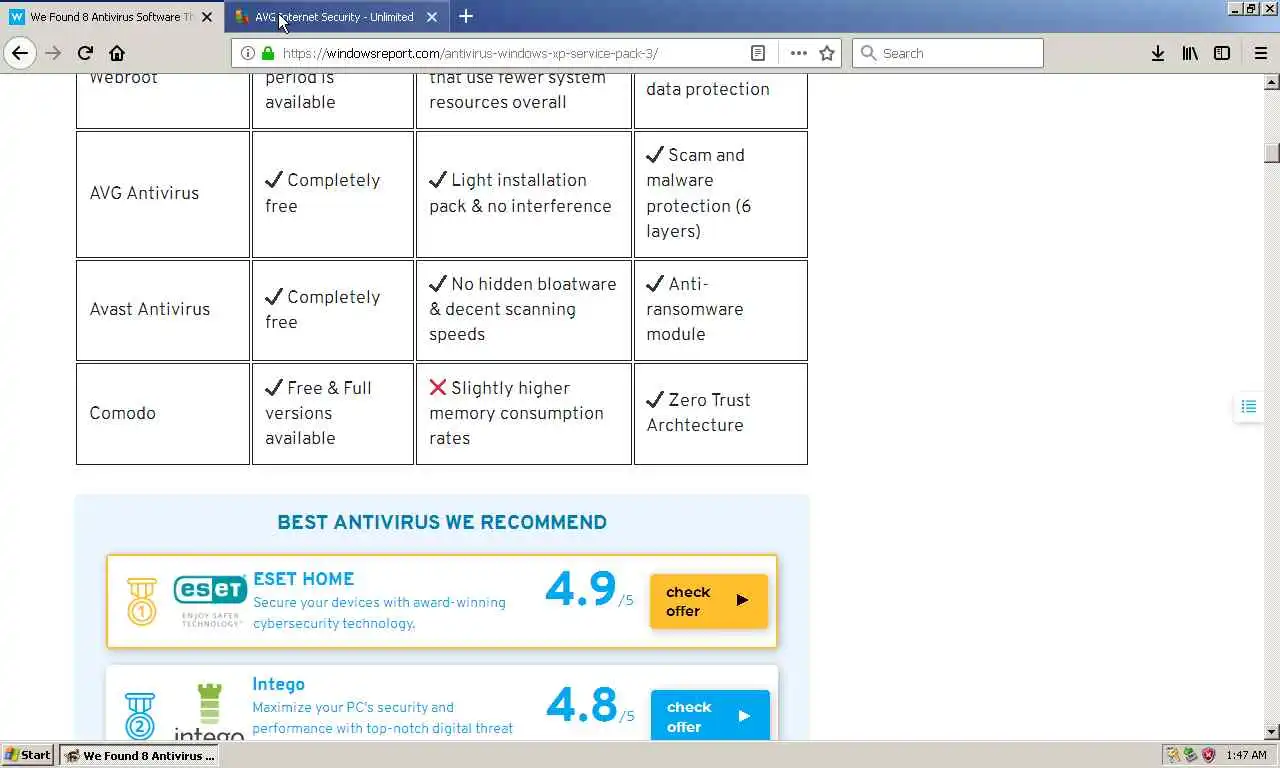1280x768 pixels.
Task: Click 'No hidden bloatware & decent scanning speeds'
Action: [x=523, y=309]
